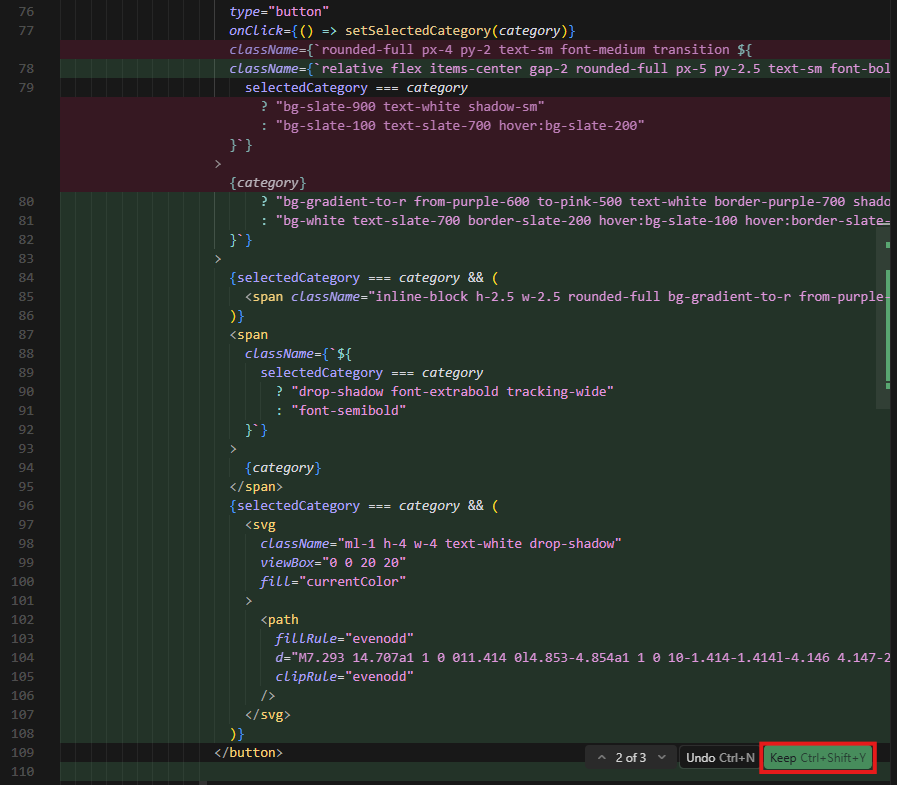Click the span 'inline-block h-2.5 w-2.5' line
This screenshot has width=897, height=785.
click(x=567, y=296)
